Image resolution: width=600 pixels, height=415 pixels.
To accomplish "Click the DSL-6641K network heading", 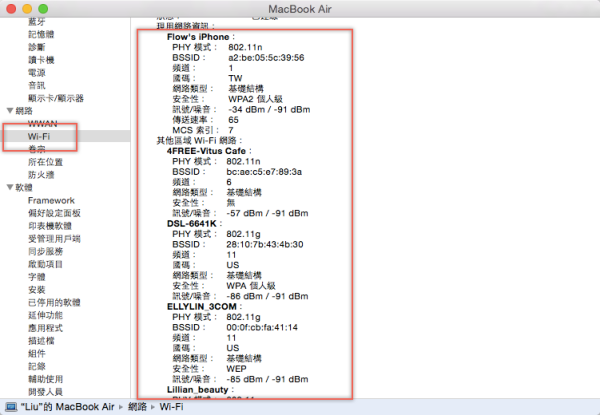I will click(x=192, y=223).
